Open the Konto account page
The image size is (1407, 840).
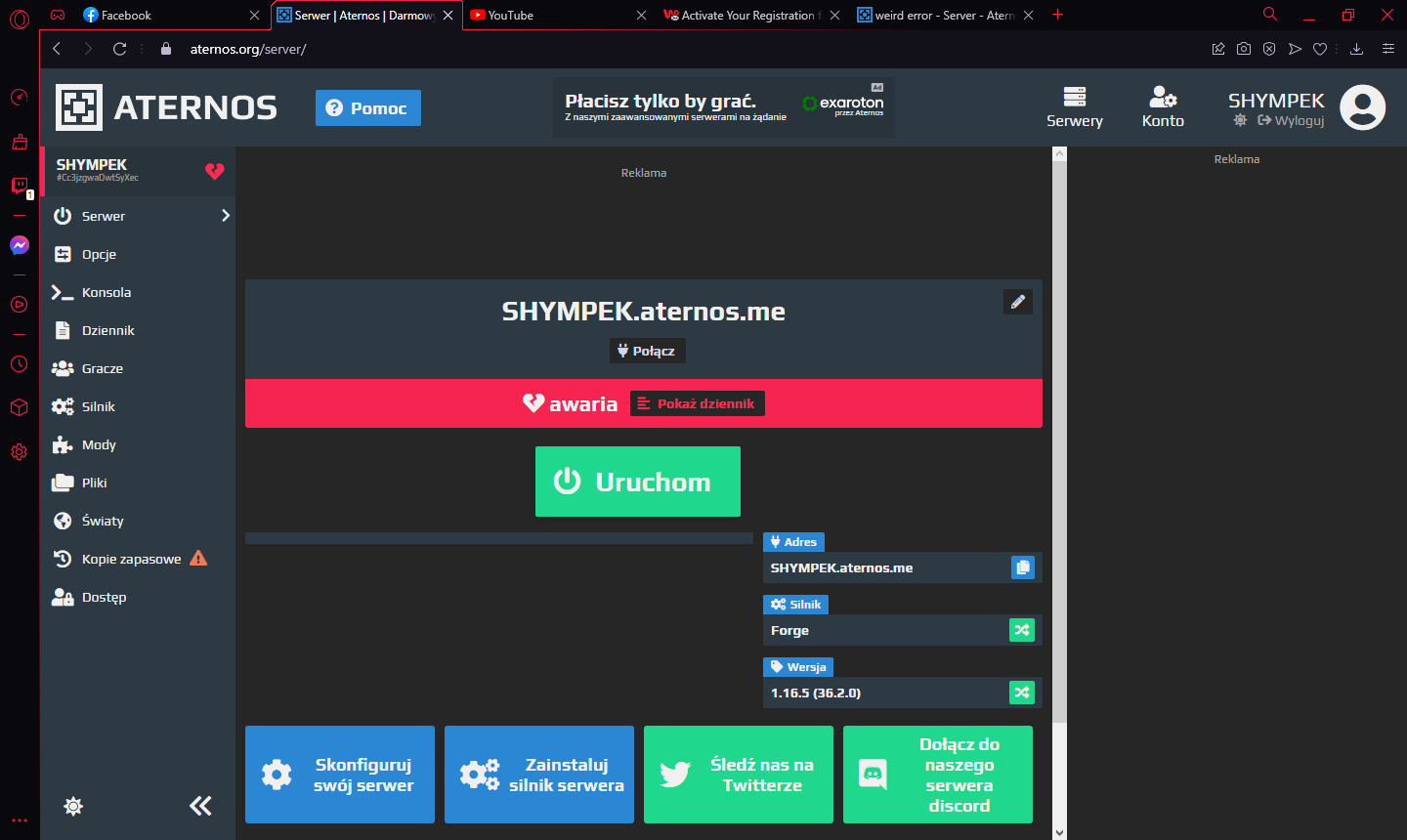pyautogui.click(x=1163, y=107)
